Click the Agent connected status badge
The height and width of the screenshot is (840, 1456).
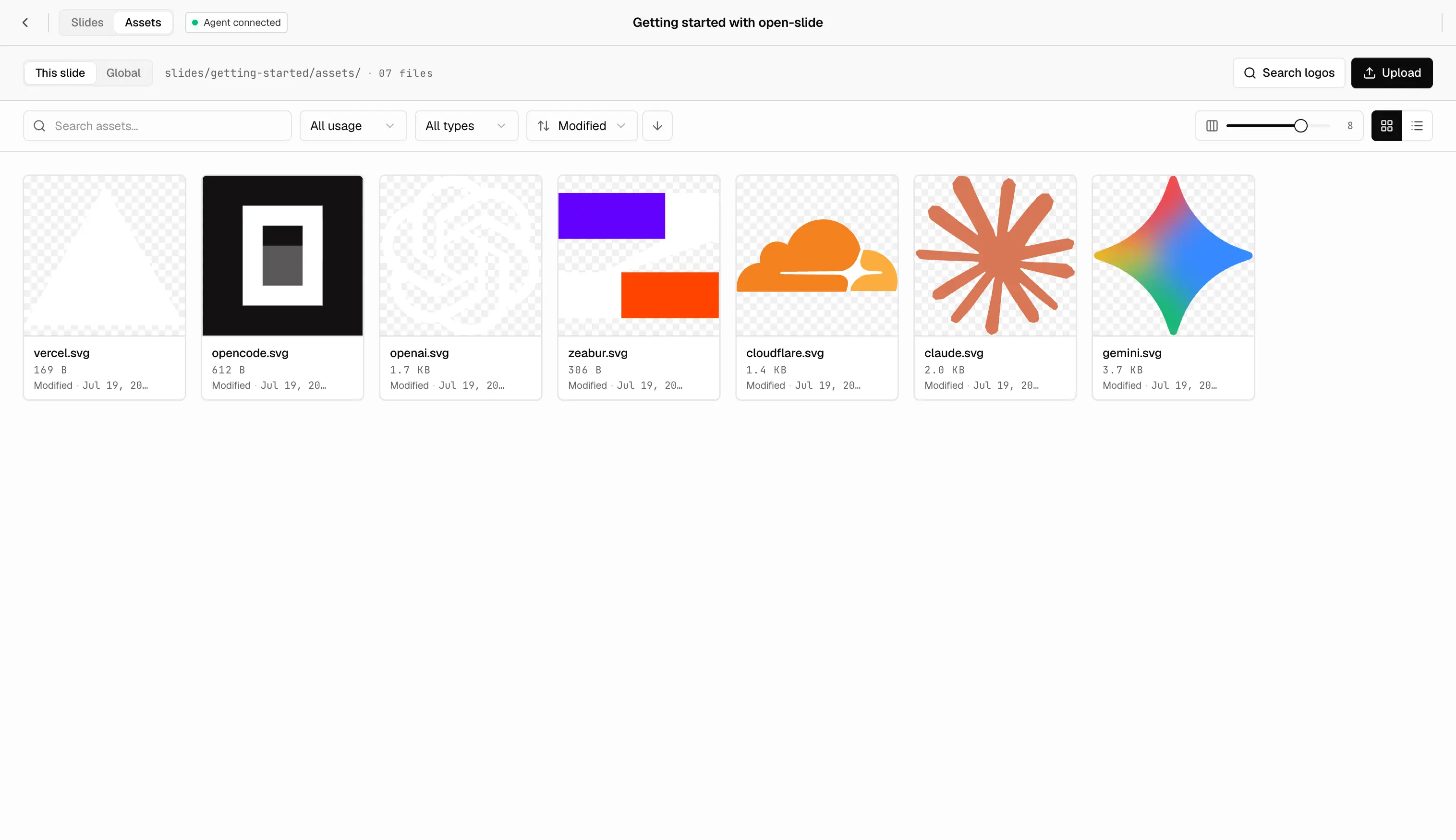point(236,23)
